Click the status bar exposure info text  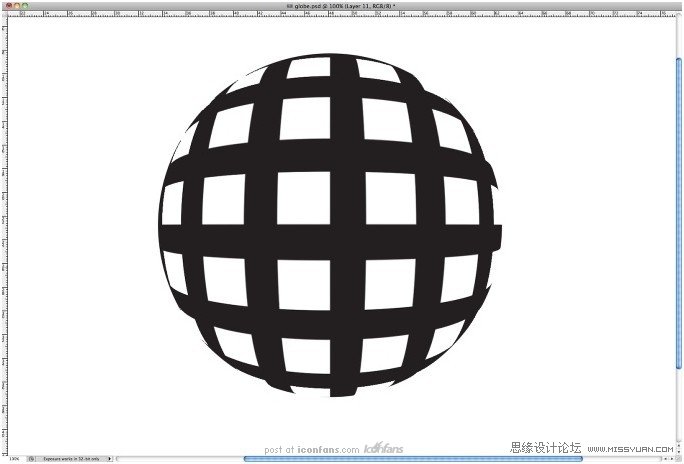[x=72, y=458]
